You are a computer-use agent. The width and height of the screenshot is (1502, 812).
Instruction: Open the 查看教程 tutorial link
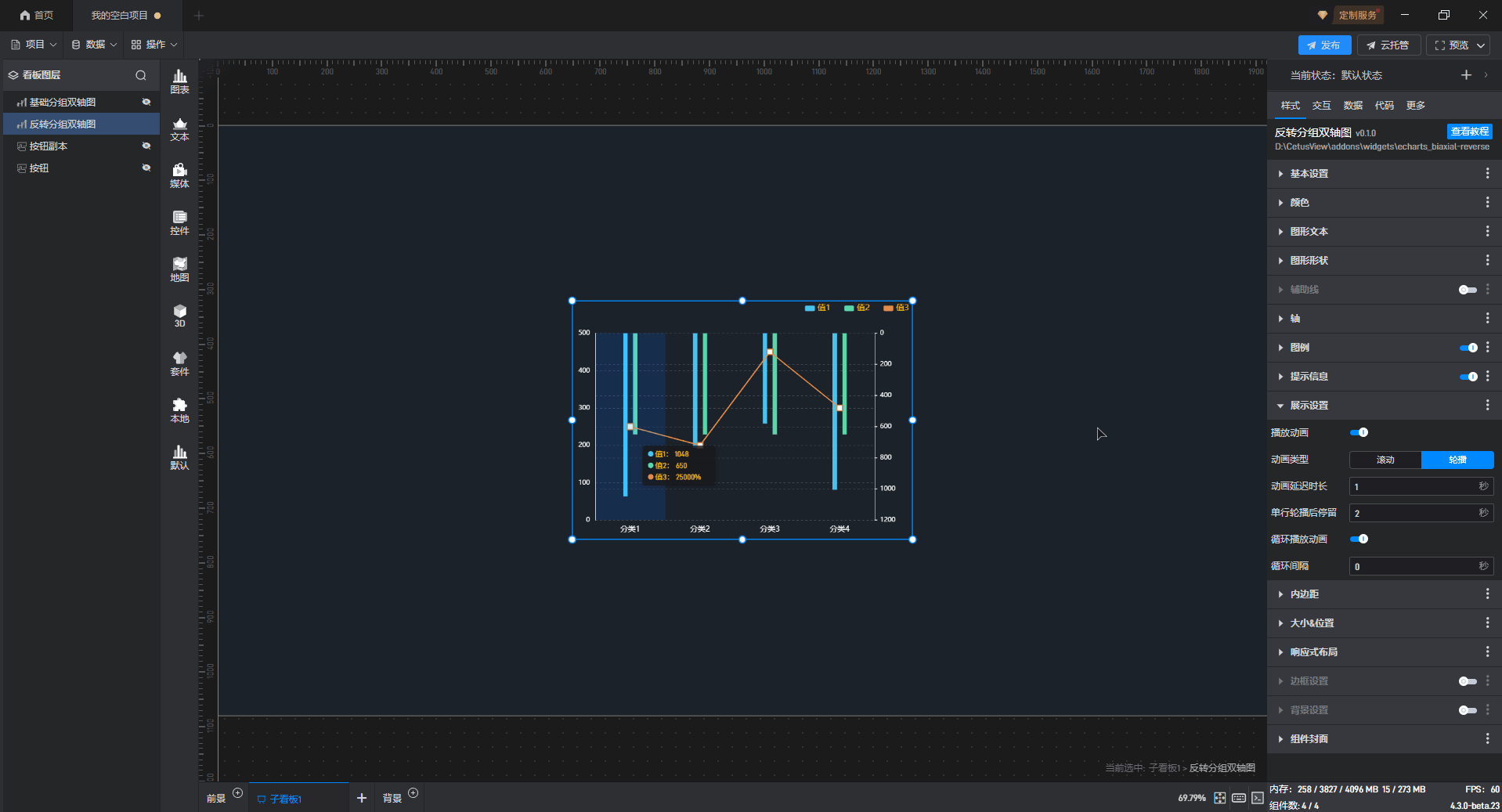(x=1469, y=132)
